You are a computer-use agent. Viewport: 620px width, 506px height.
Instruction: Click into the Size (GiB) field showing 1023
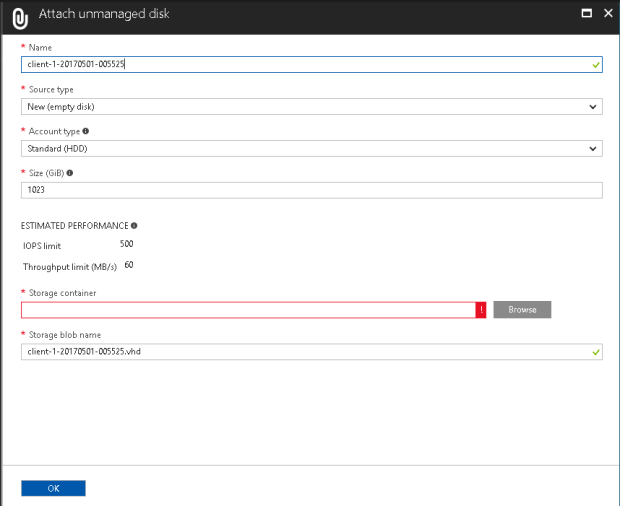(311, 190)
